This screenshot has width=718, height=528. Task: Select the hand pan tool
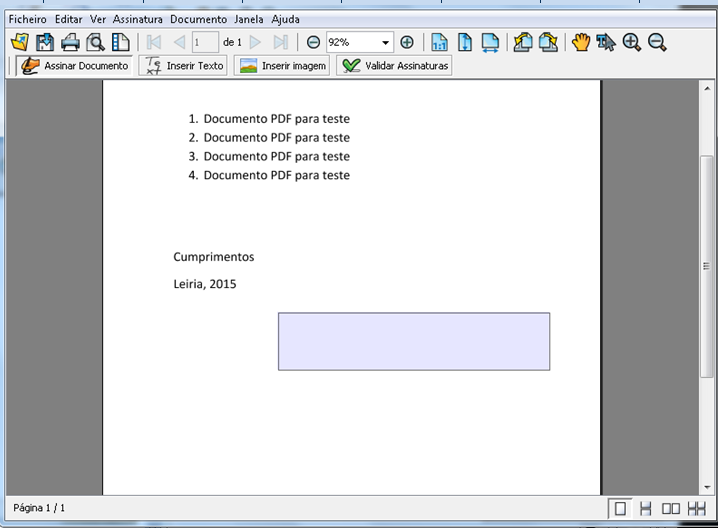(581, 42)
